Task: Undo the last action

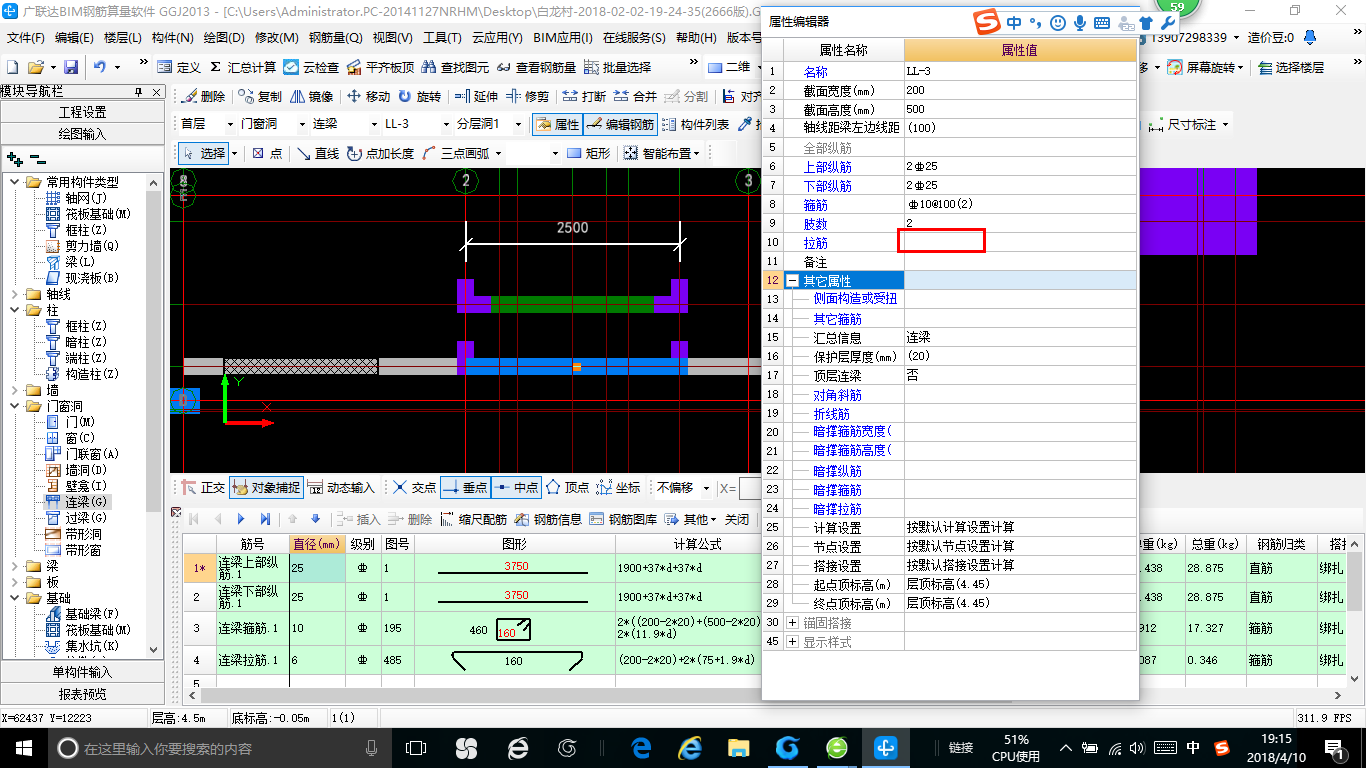Action: [x=100, y=67]
